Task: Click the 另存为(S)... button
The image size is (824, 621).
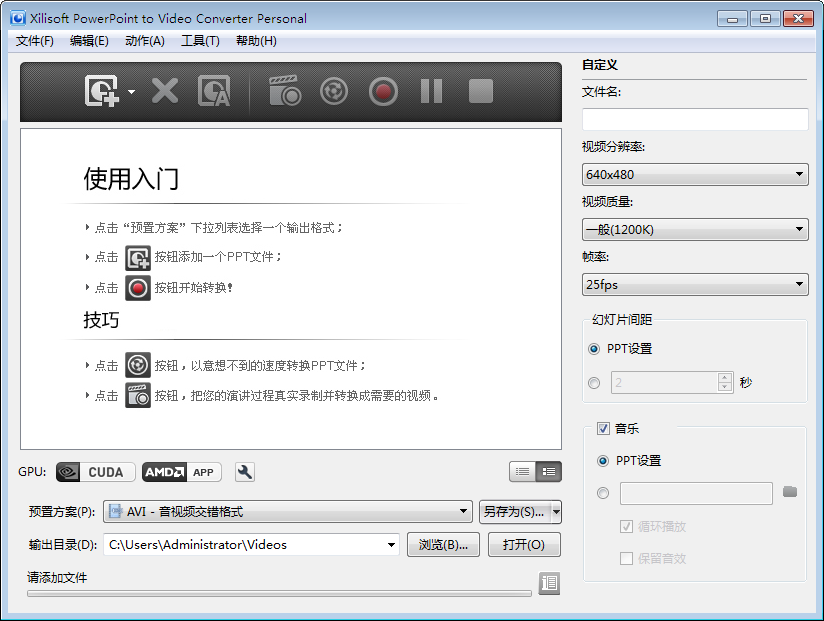Action: click(x=514, y=512)
